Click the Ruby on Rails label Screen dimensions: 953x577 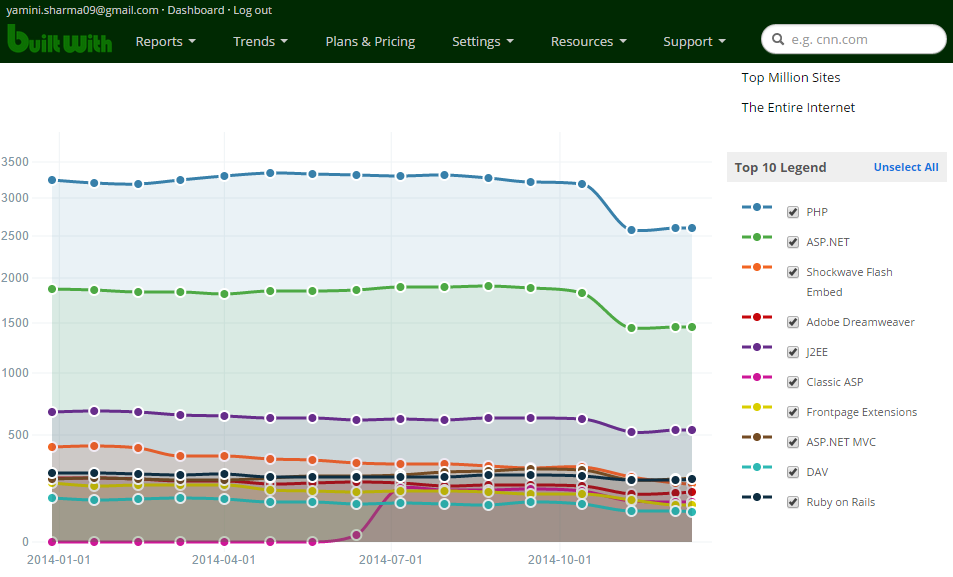point(841,502)
